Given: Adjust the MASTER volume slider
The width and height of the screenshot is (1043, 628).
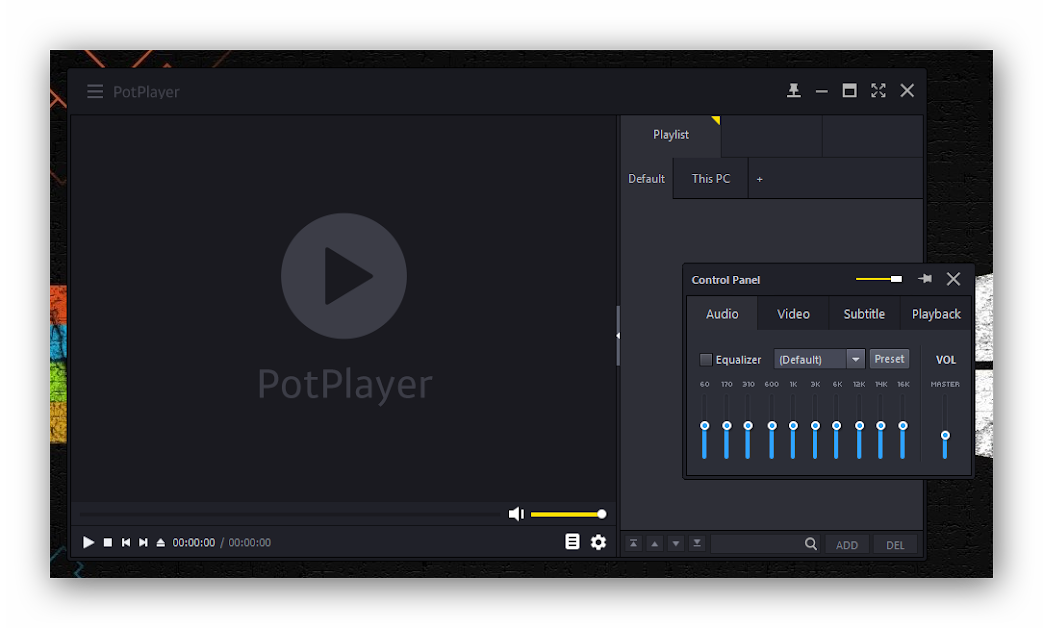Looking at the screenshot, I should pos(945,435).
